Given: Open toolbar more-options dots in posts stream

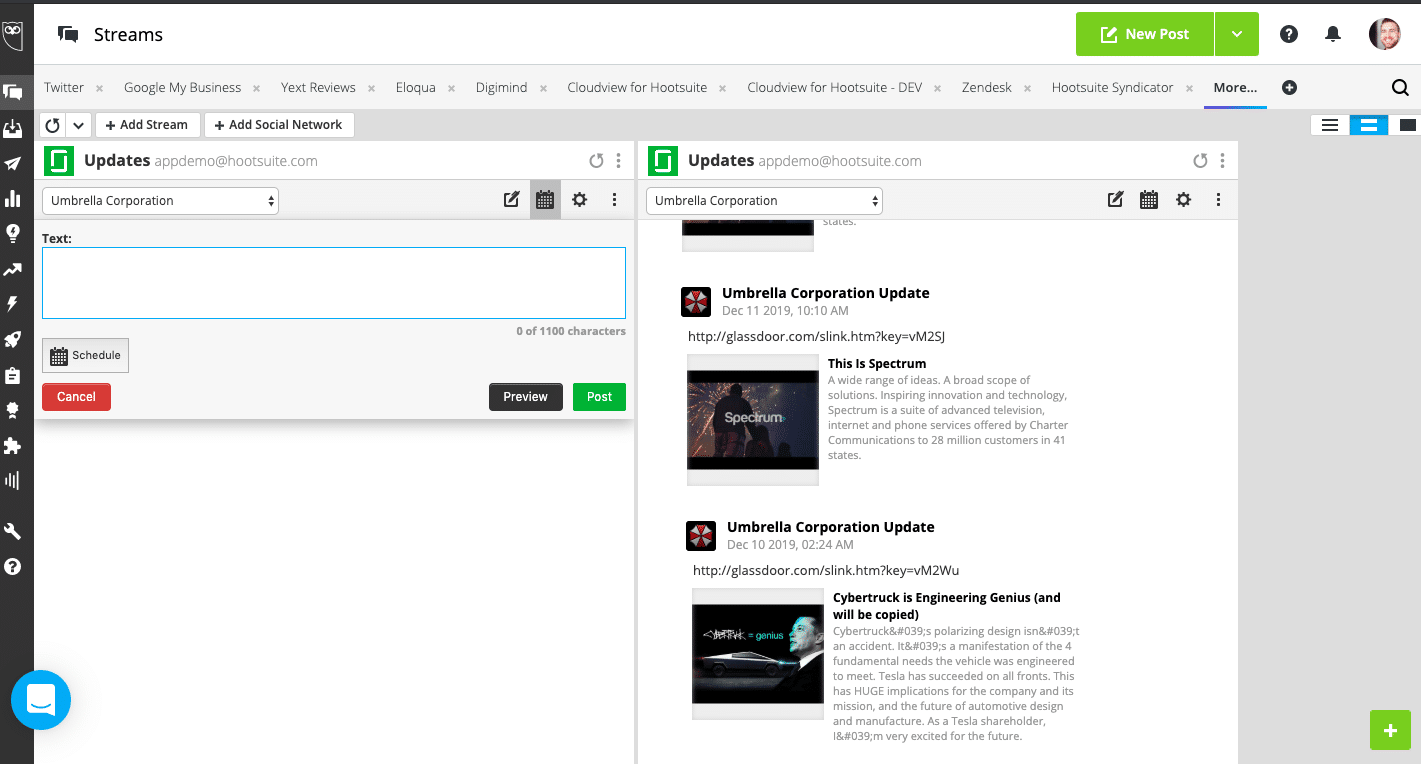Looking at the screenshot, I should pyautogui.click(x=1218, y=200).
